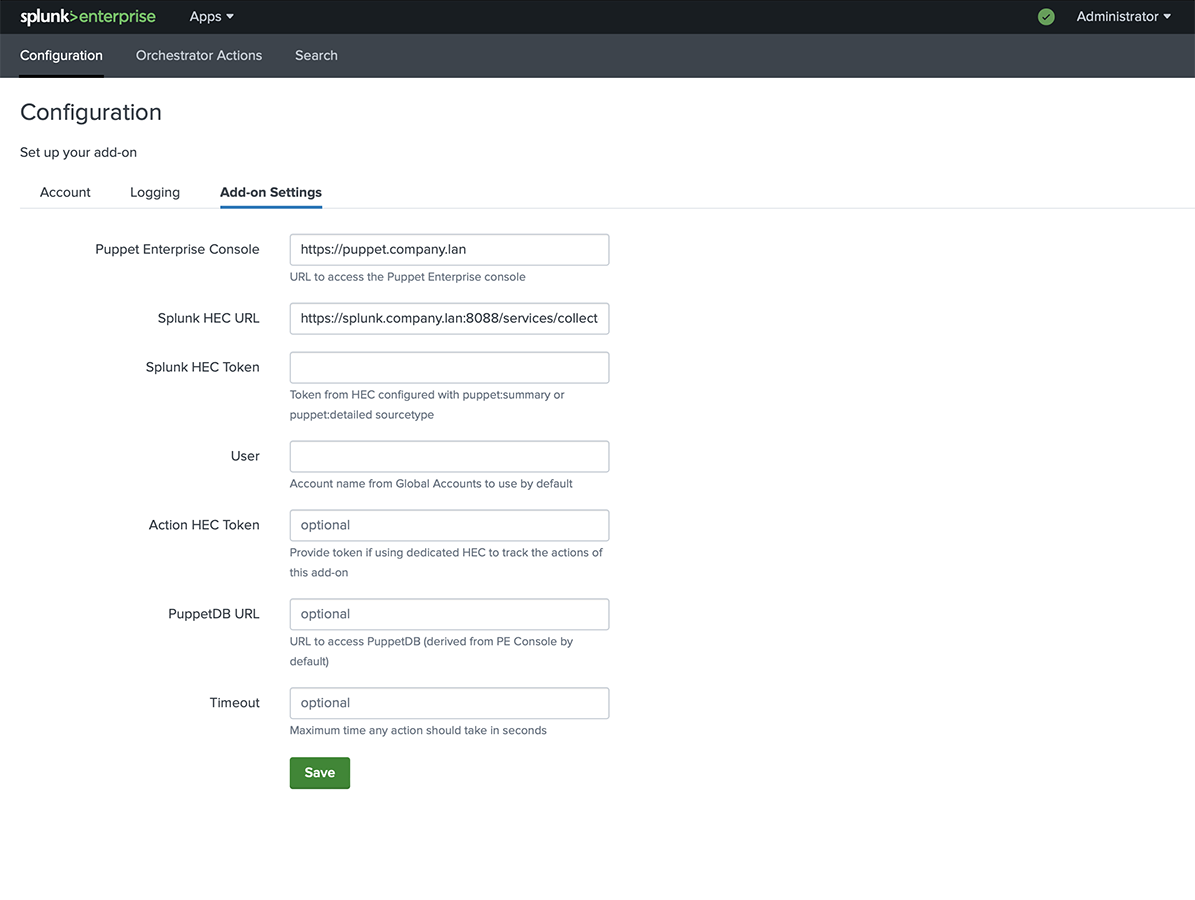Click 'Account name from Global Accounts' hint
This screenshot has height=900, width=1195.
tap(431, 484)
